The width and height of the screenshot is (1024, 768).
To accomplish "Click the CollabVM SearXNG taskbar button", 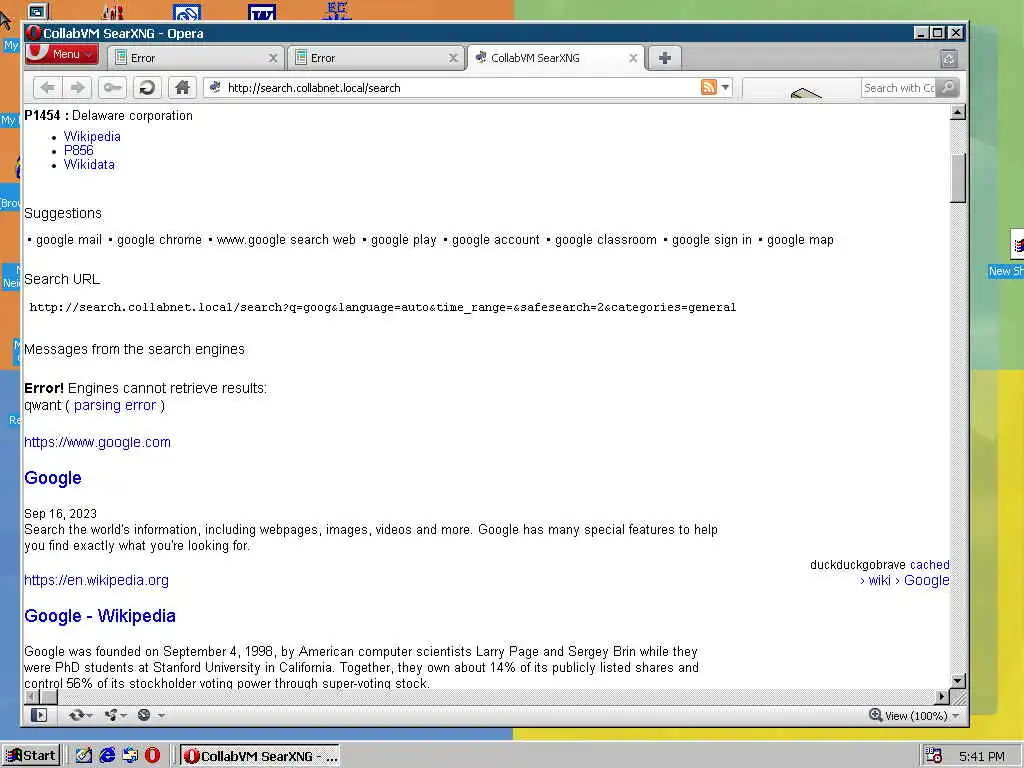I will [260, 756].
